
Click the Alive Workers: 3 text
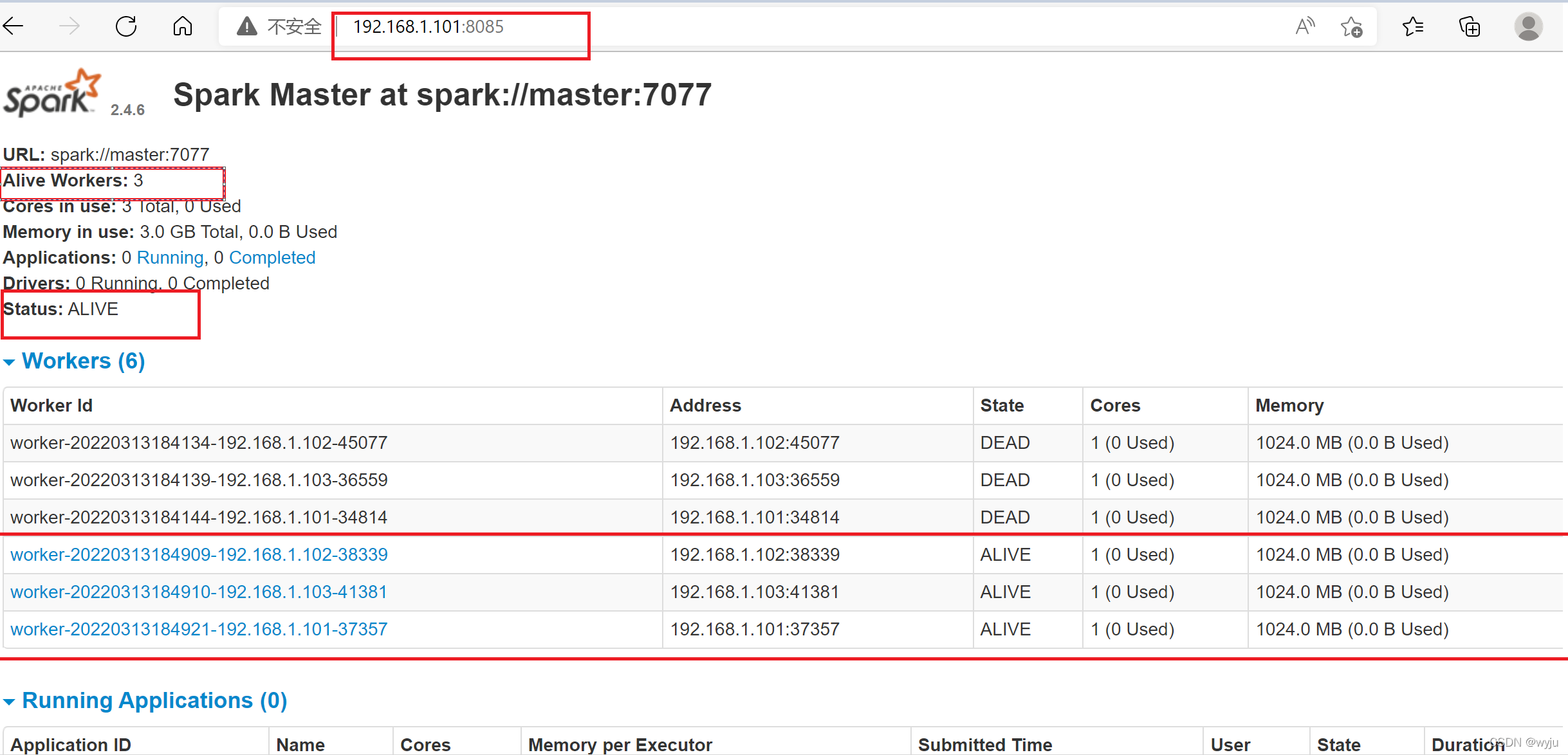[73, 180]
